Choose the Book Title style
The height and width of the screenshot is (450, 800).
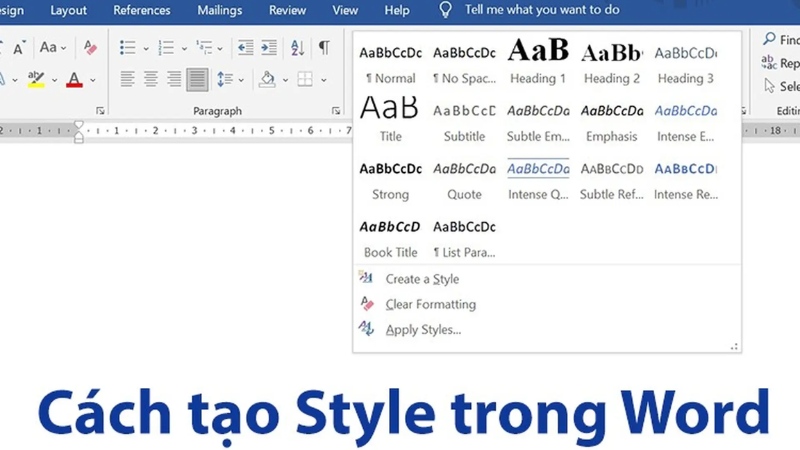coord(391,238)
